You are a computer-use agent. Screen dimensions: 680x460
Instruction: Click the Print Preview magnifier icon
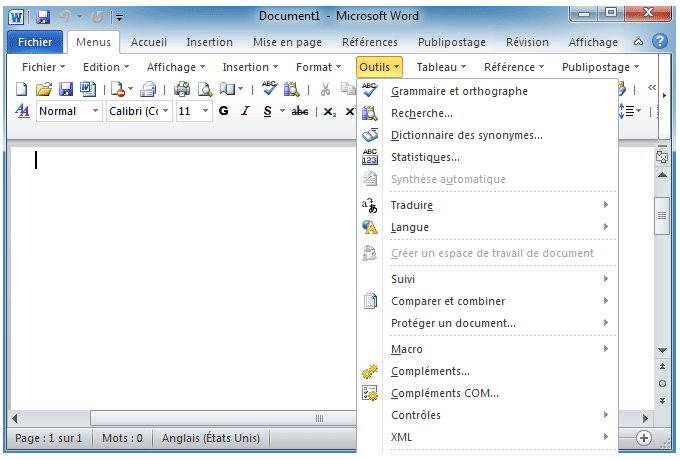point(205,89)
